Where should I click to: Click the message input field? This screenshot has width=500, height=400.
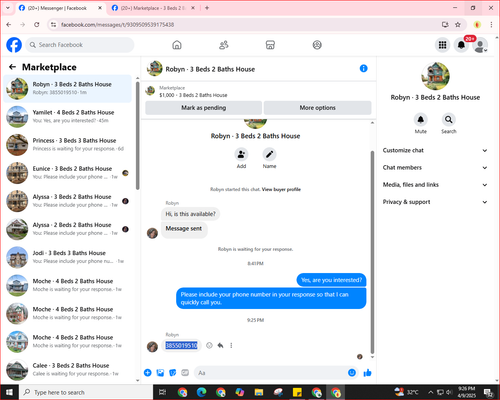pyautogui.click(x=272, y=373)
